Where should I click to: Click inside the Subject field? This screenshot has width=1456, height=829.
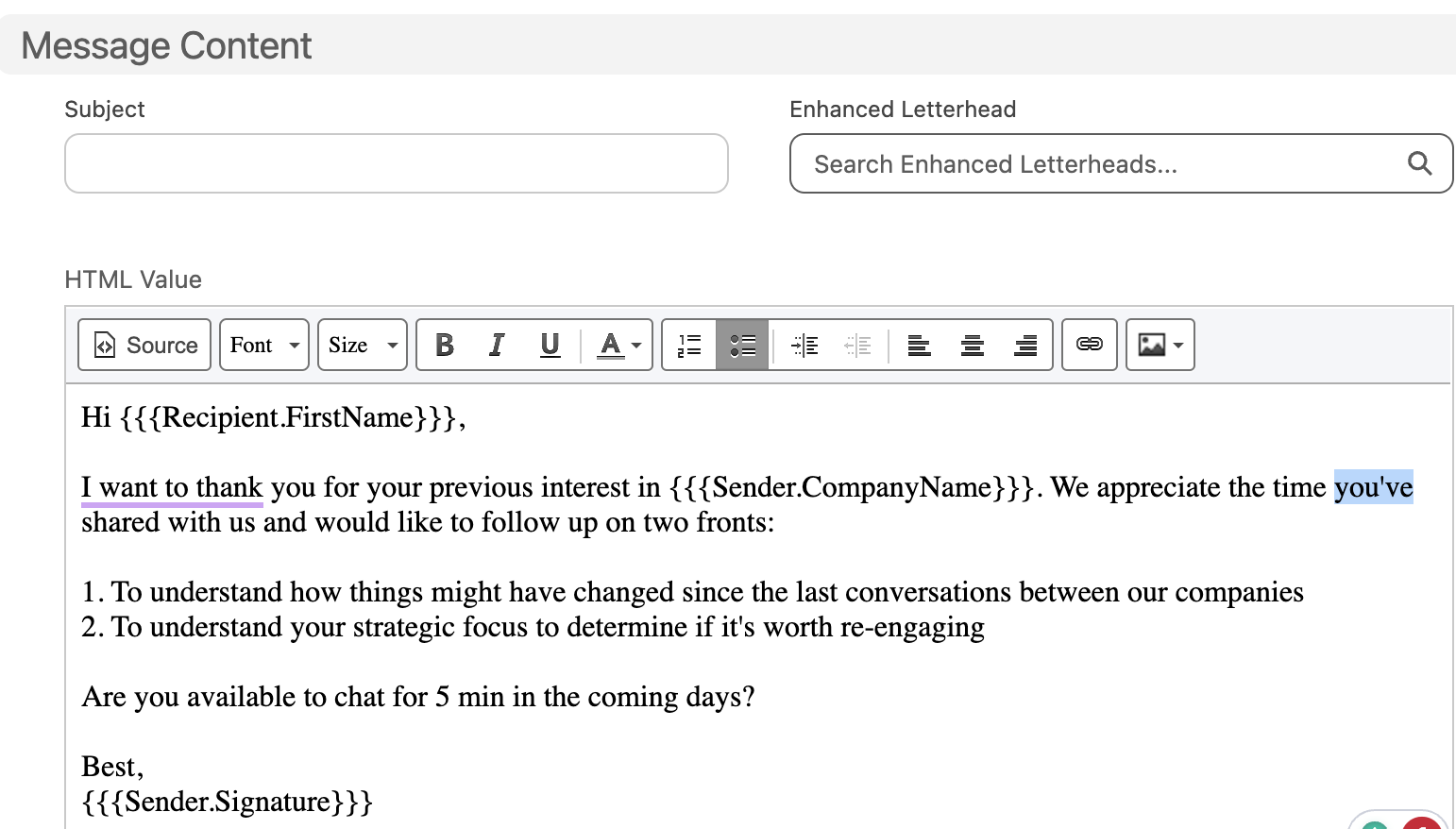(x=397, y=163)
